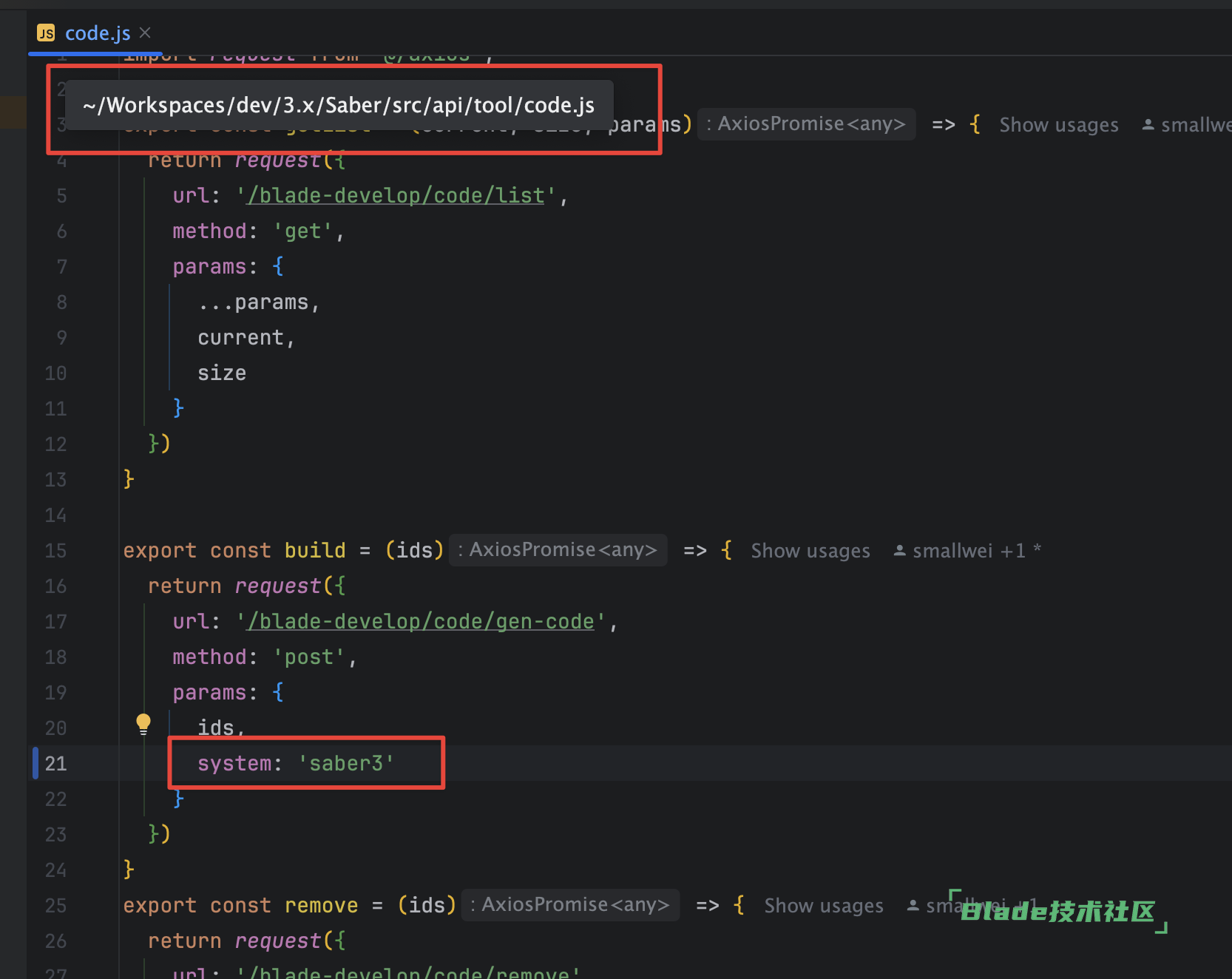Click the AxiosPromise<any> hint on getList line
This screenshot has width=1232, height=979.
[x=807, y=124]
